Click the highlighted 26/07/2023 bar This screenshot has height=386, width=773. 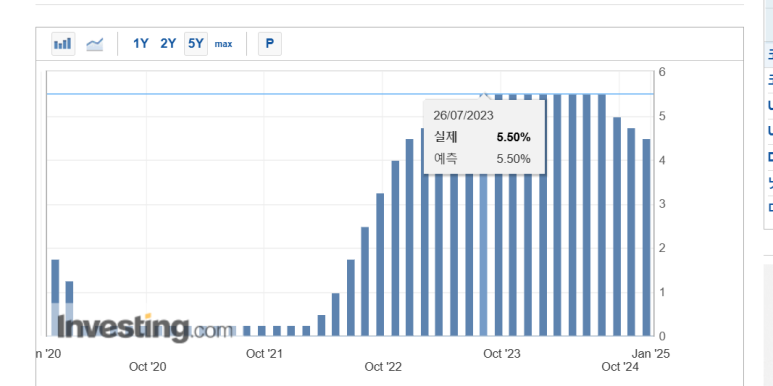484,254
